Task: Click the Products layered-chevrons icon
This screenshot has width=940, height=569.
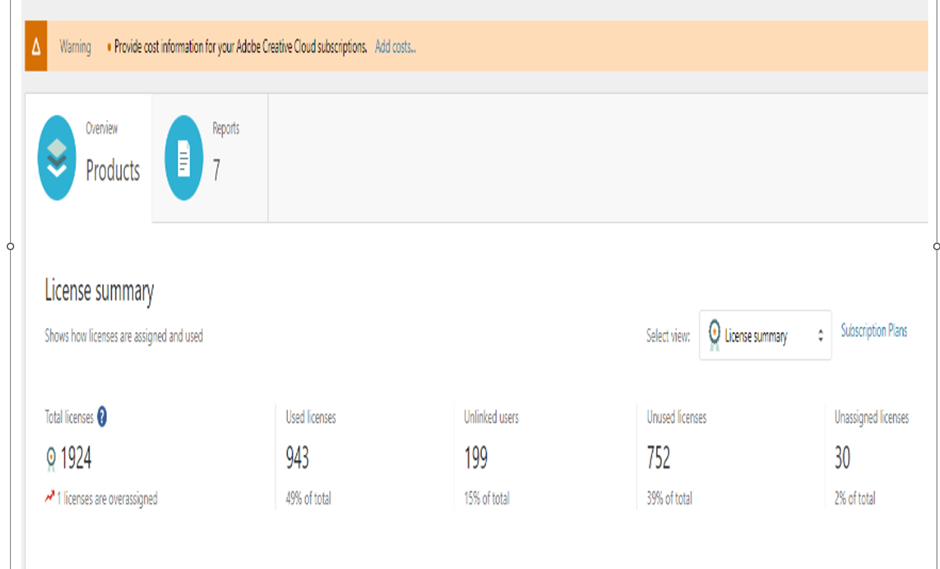Action: coord(57,158)
